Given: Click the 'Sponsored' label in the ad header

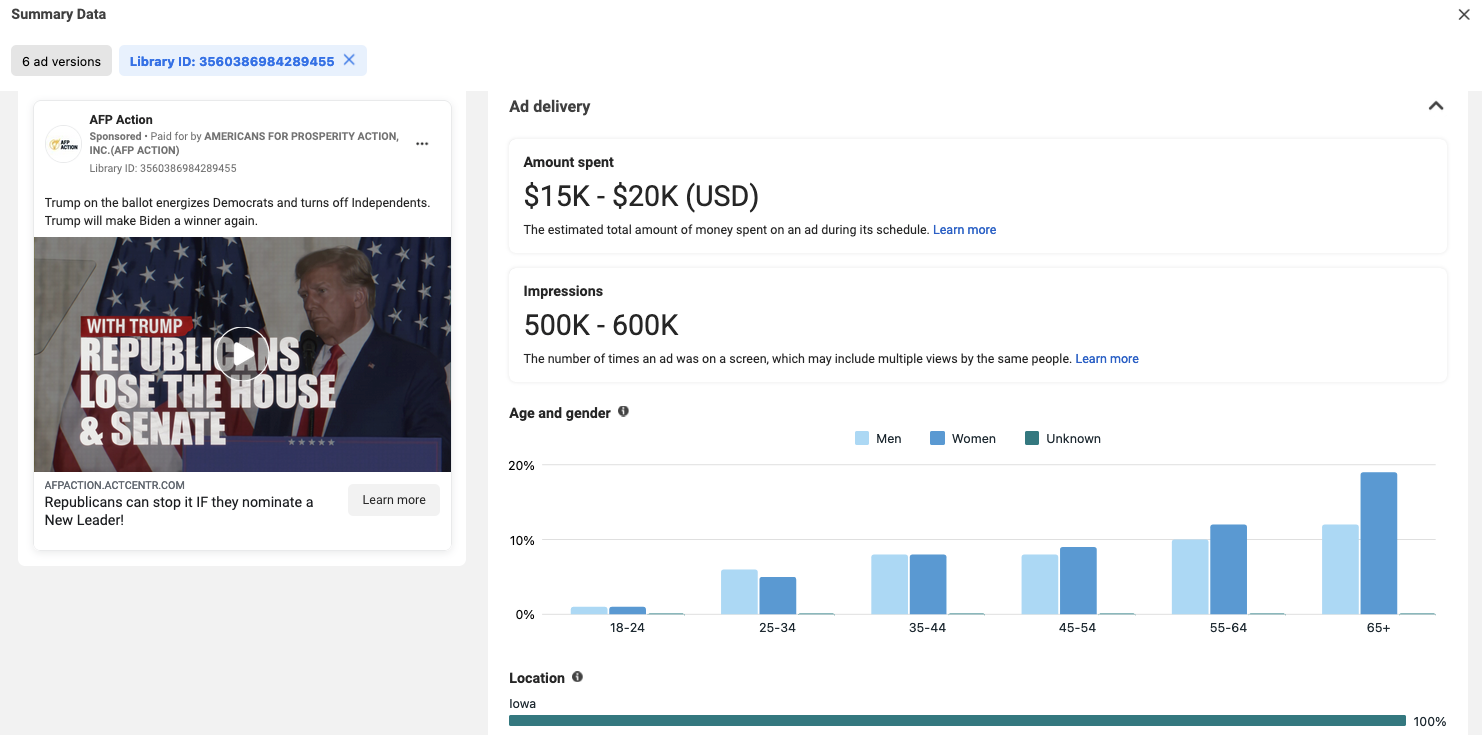Looking at the screenshot, I should coord(115,136).
